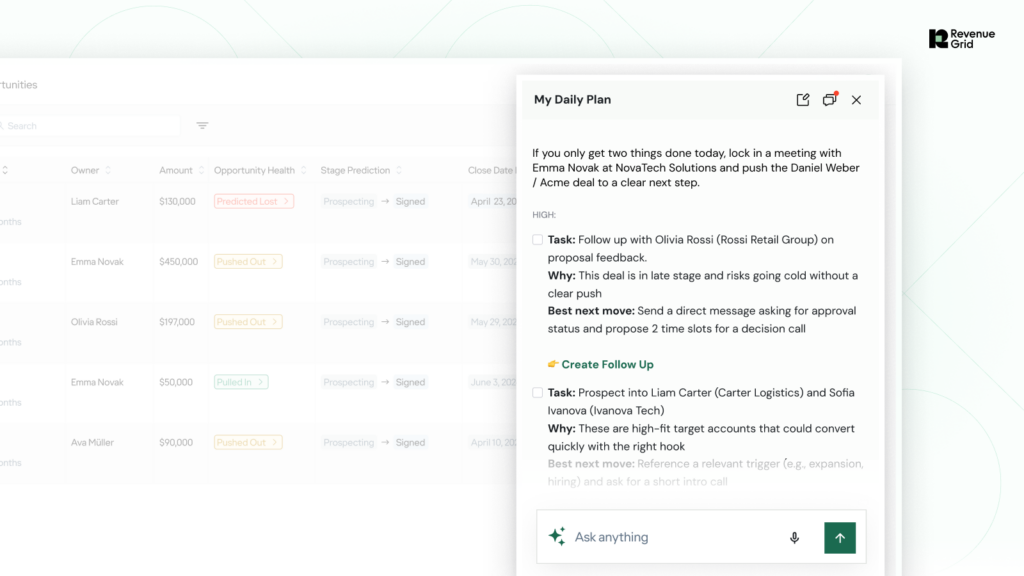Open the Predicted Lost health badge
The width and height of the screenshot is (1024, 576).
click(x=254, y=202)
